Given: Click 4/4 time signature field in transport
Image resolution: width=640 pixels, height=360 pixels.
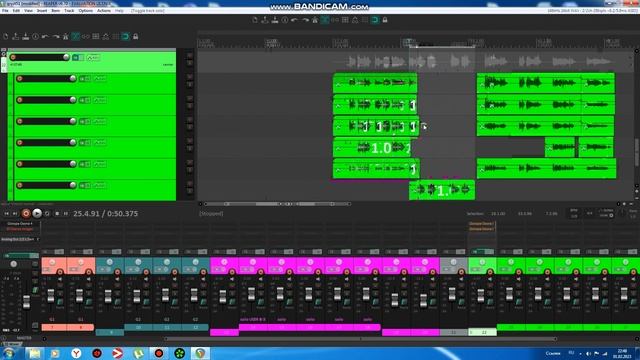Looking at the screenshot, I should (x=589, y=213).
